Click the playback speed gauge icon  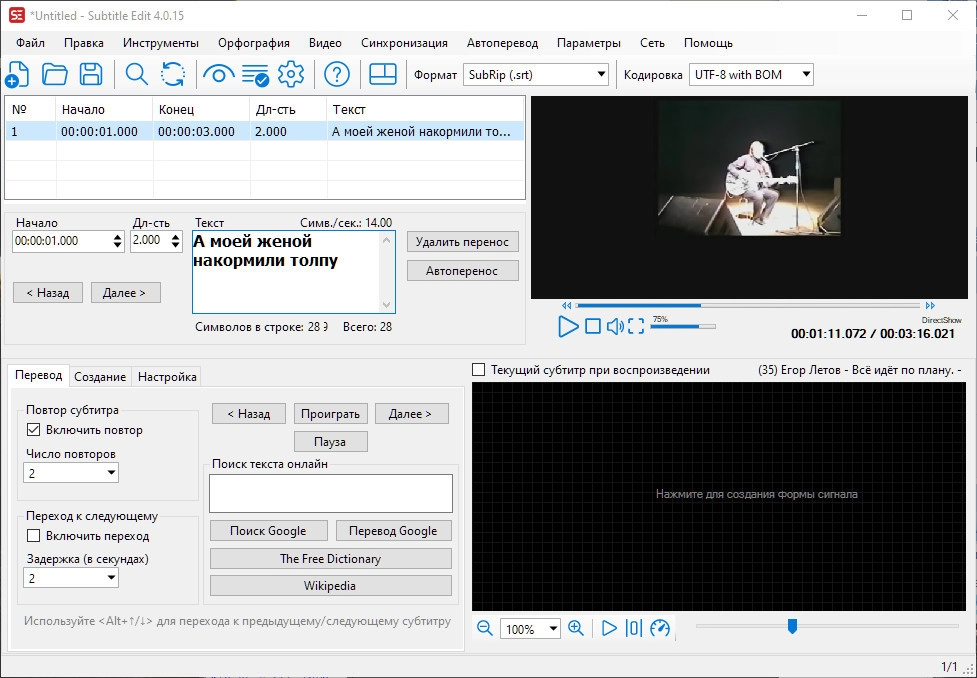(x=660, y=628)
